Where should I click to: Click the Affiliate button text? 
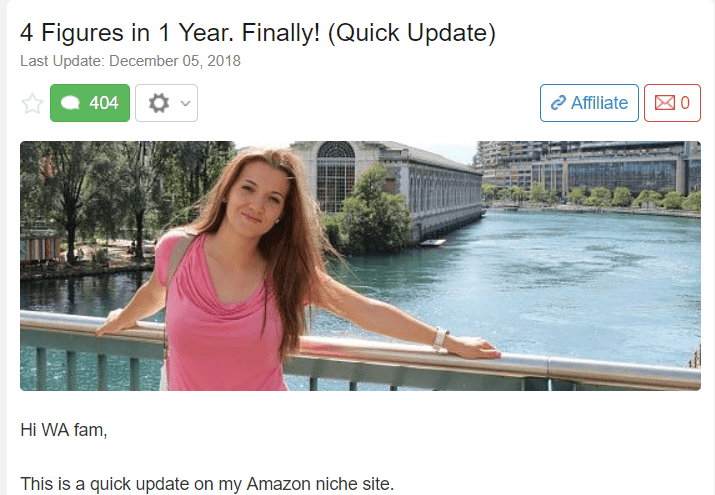(x=599, y=103)
